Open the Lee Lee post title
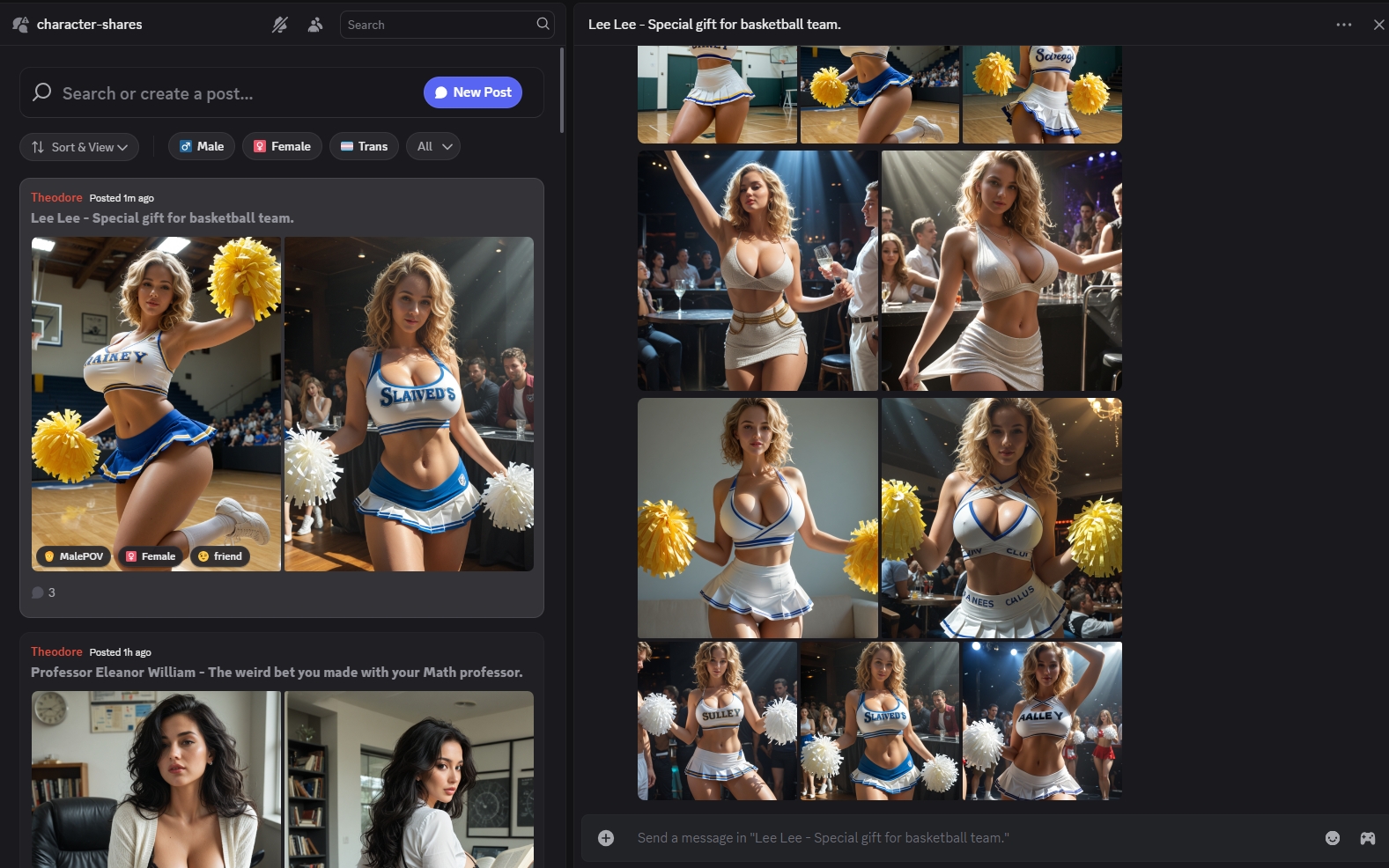The image size is (1389, 868). (162, 217)
